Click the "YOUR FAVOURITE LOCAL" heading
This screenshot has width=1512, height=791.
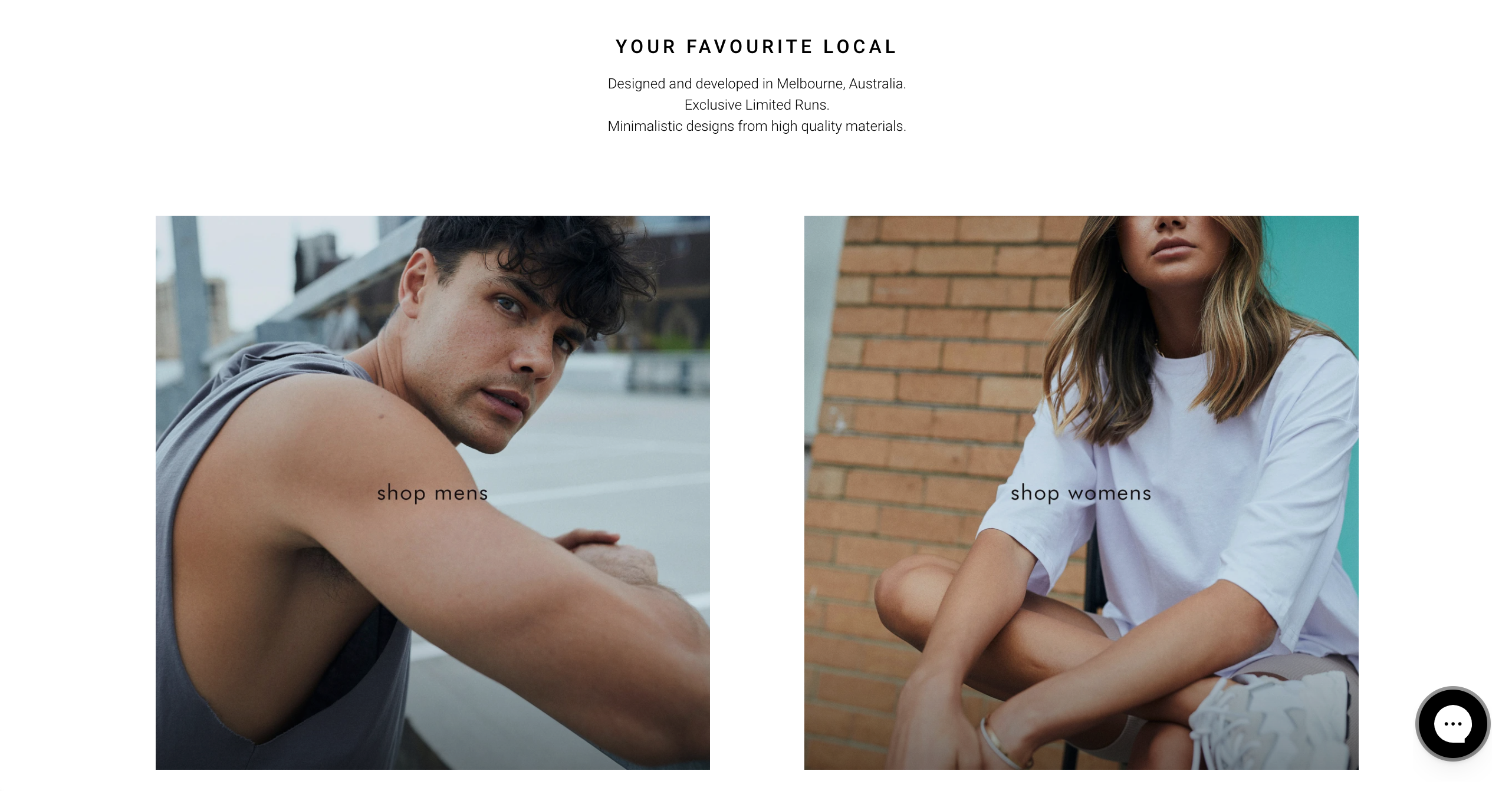pyautogui.click(x=756, y=47)
